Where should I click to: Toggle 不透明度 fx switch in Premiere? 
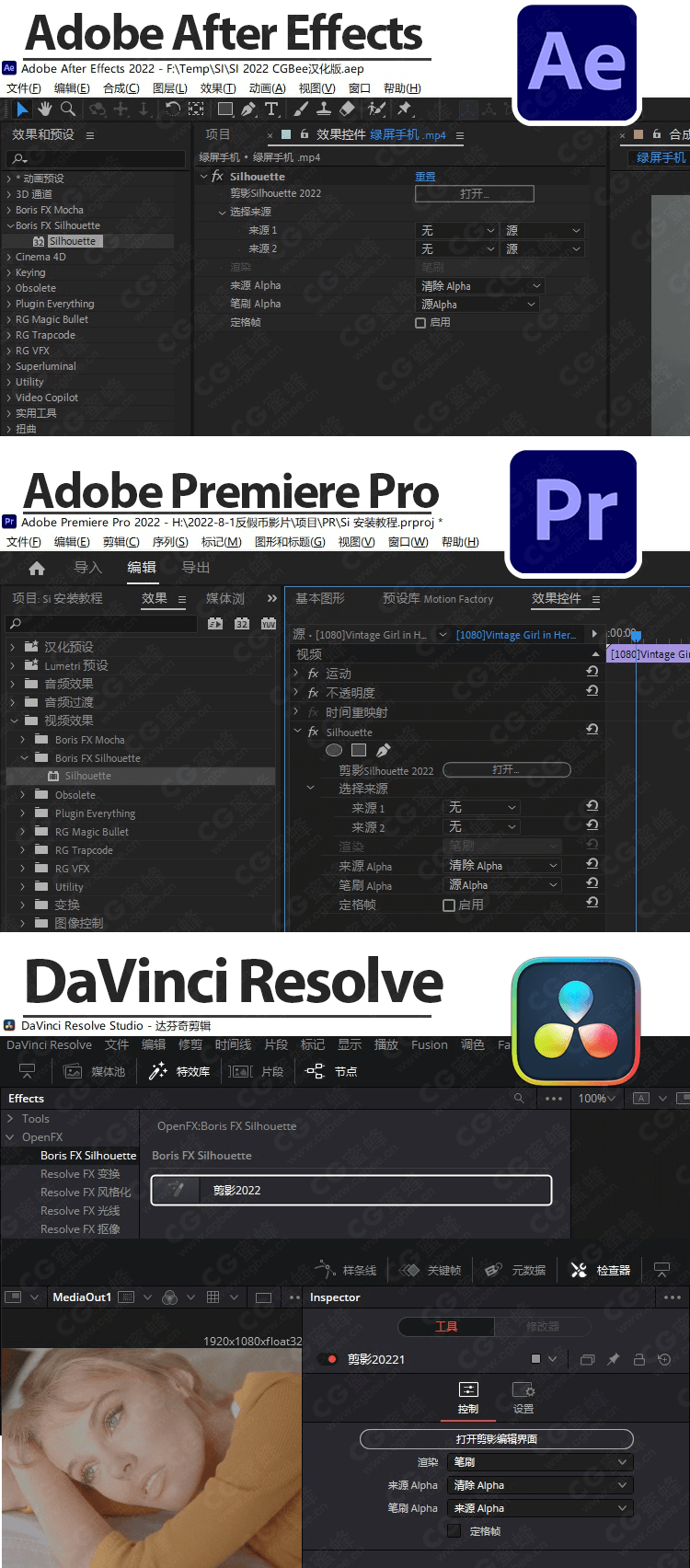point(313,693)
